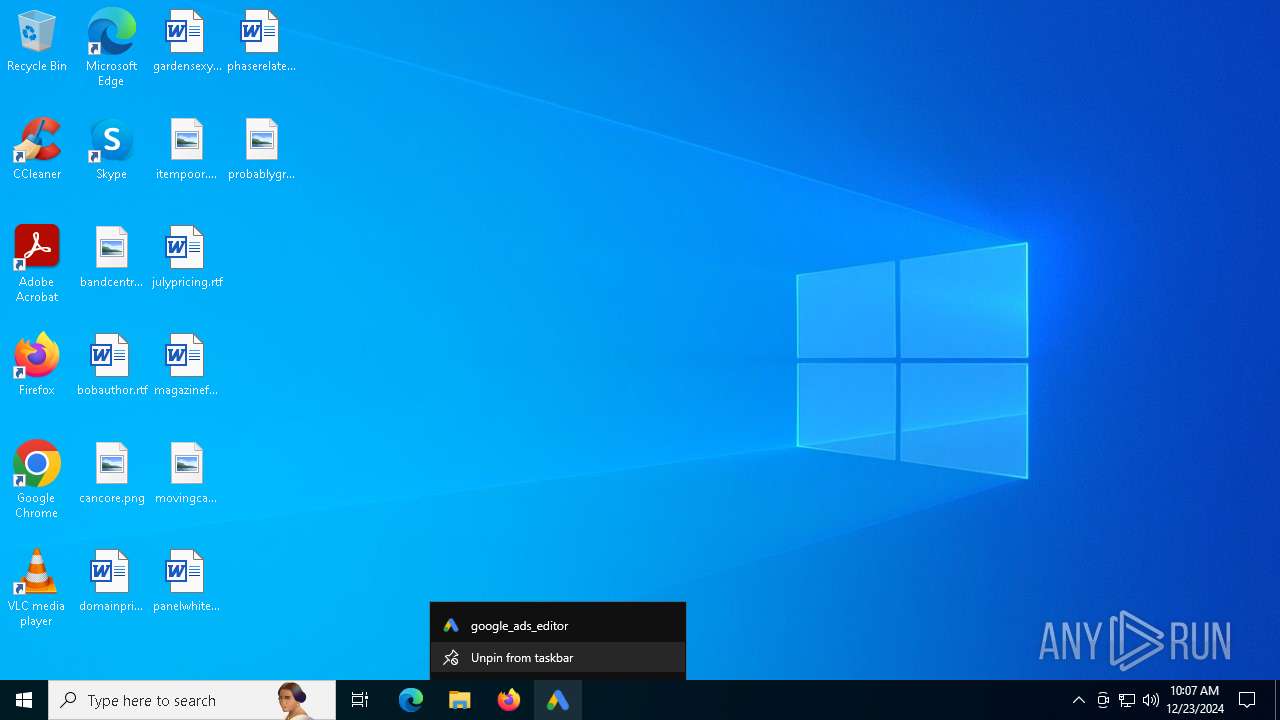Image resolution: width=1280 pixels, height=720 pixels.
Task: Select cancore.png image file
Action: pos(111,474)
